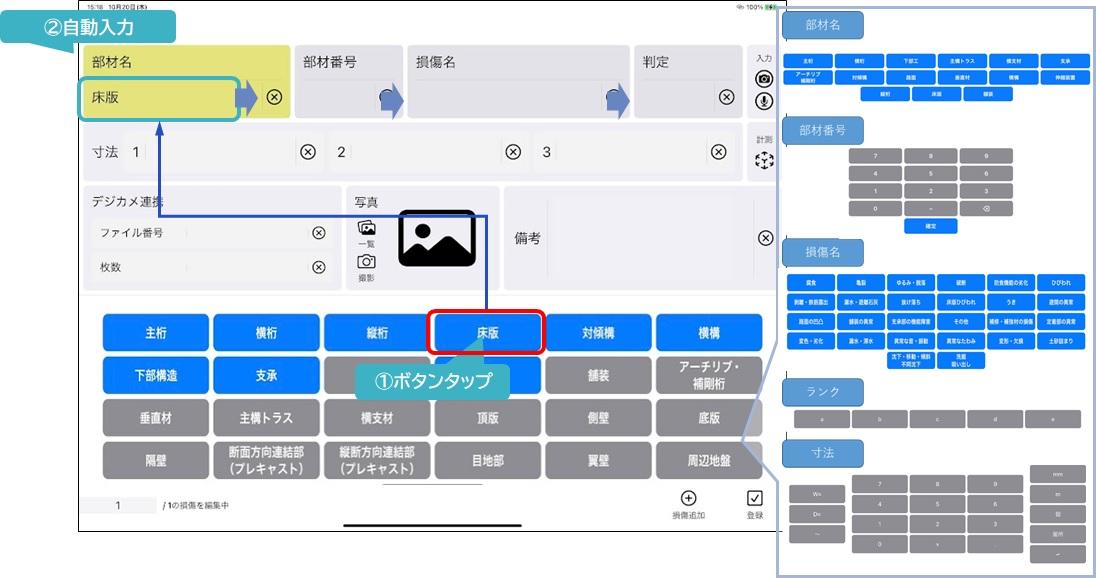This screenshot has width=1096, height=578.
Task: Clear the ファイル番号 field
Action: (318, 233)
